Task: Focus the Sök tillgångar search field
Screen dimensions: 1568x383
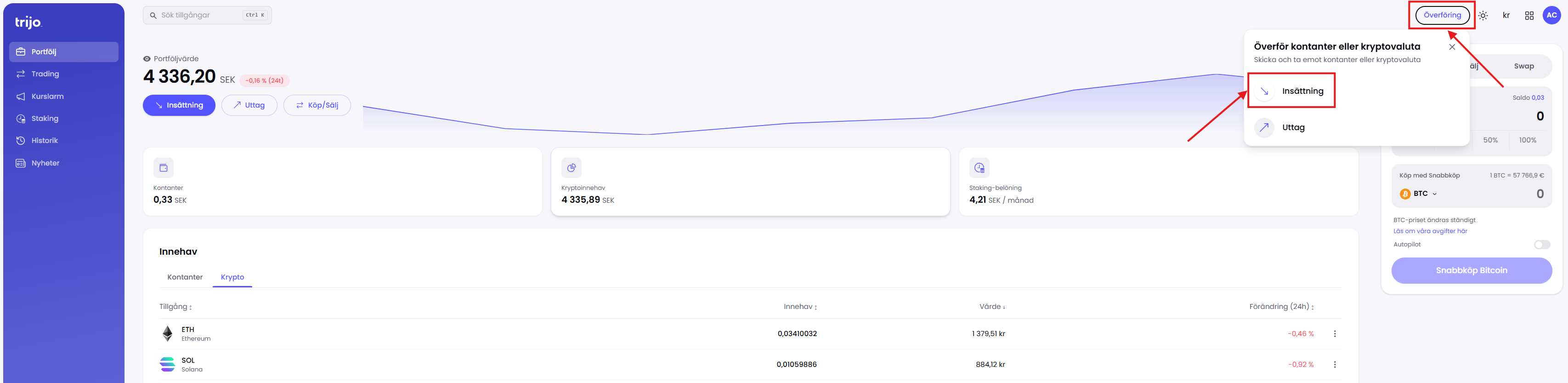Action: [208, 15]
